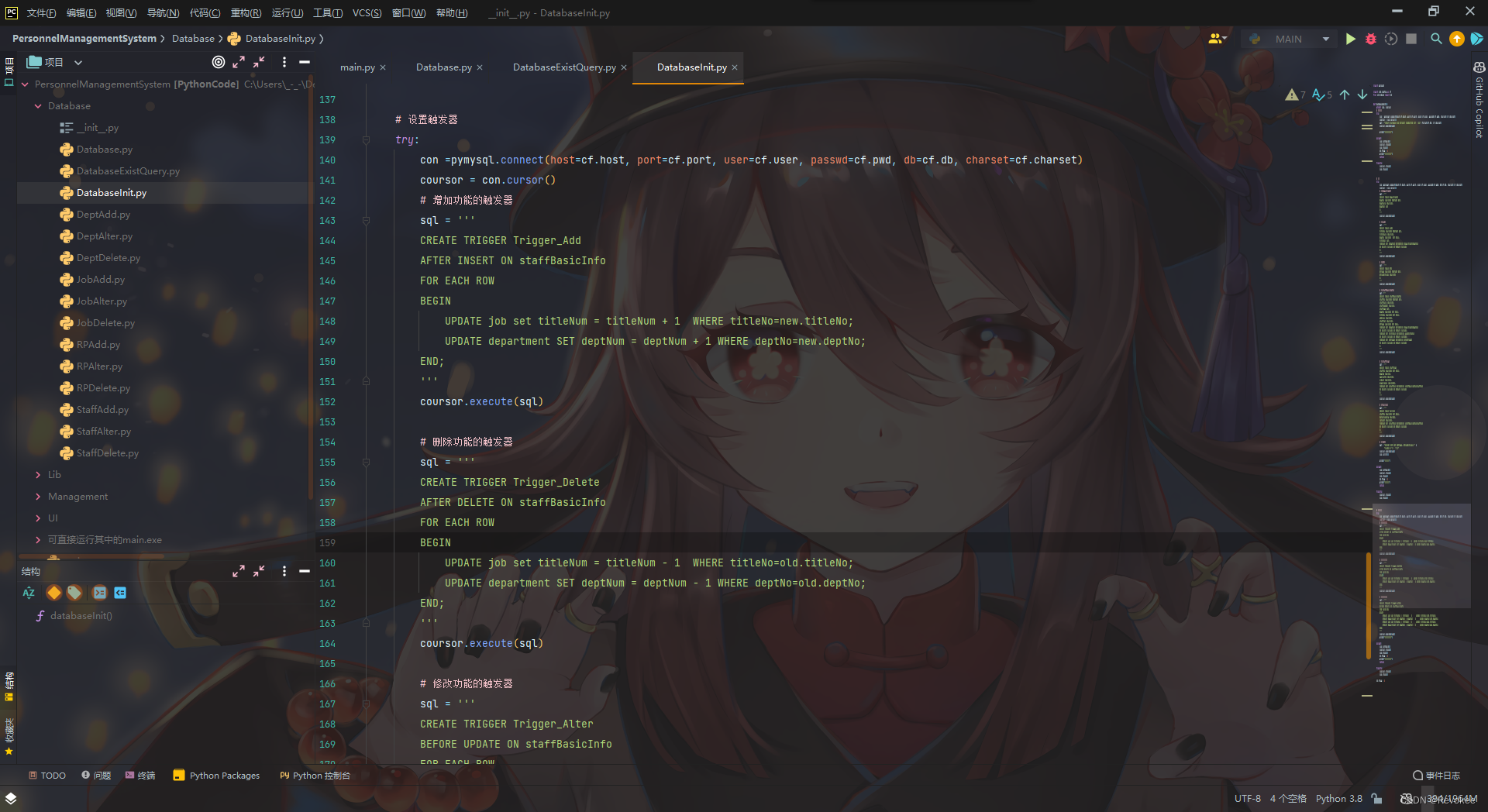Start debugging with the red bug icon
Image resolution: width=1488 pixels, height=812 pixels.
tap(1371, 39)
